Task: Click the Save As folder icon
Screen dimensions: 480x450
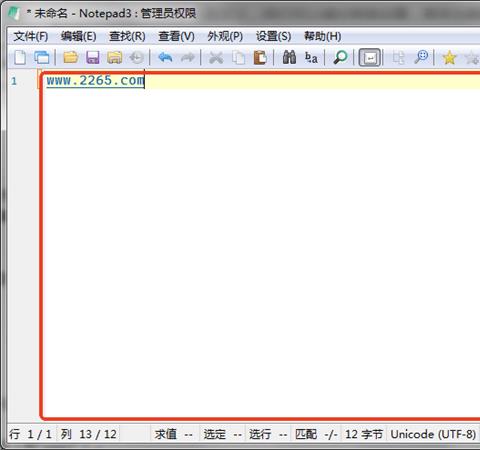Action: pos(115,58)
